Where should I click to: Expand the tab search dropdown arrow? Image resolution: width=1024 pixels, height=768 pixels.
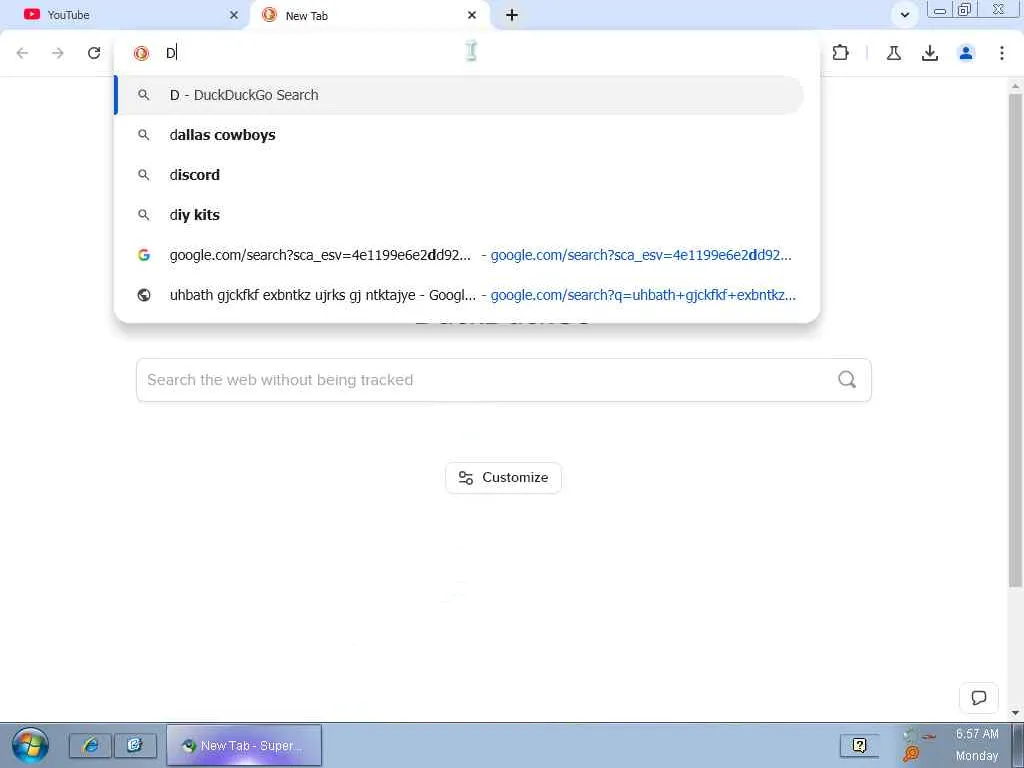(905, 14)
